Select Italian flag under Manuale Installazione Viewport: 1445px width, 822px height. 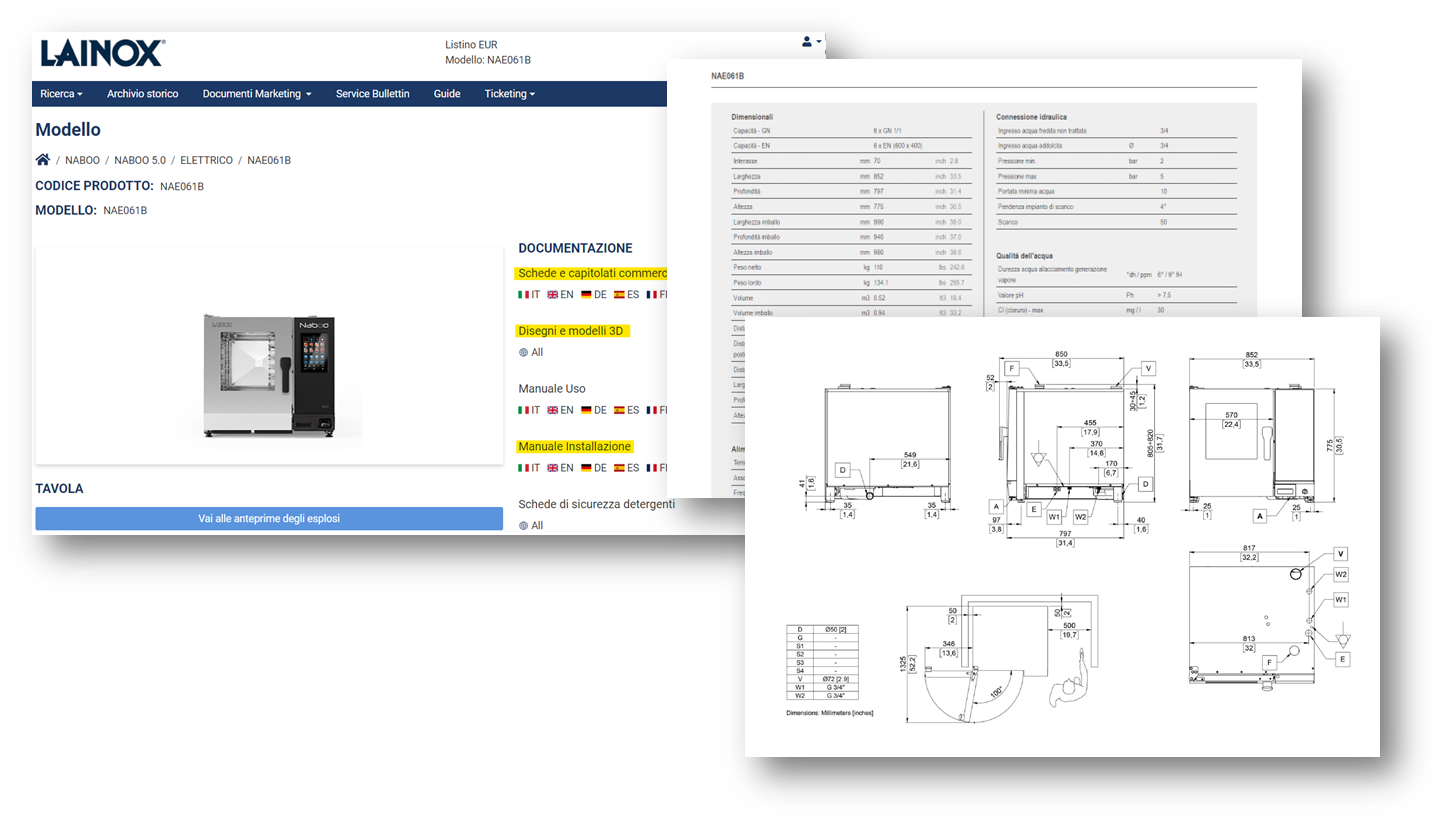tap(529, 468)
